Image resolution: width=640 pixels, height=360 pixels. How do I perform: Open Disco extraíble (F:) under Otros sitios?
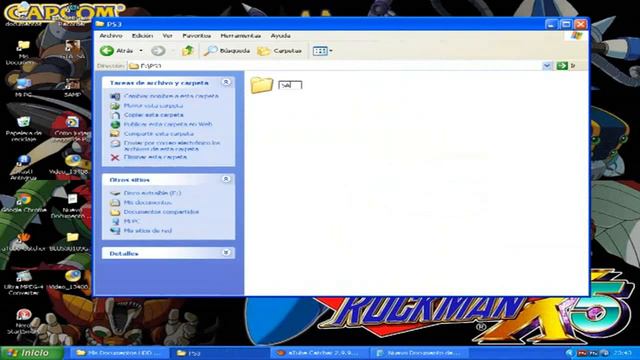152,193
